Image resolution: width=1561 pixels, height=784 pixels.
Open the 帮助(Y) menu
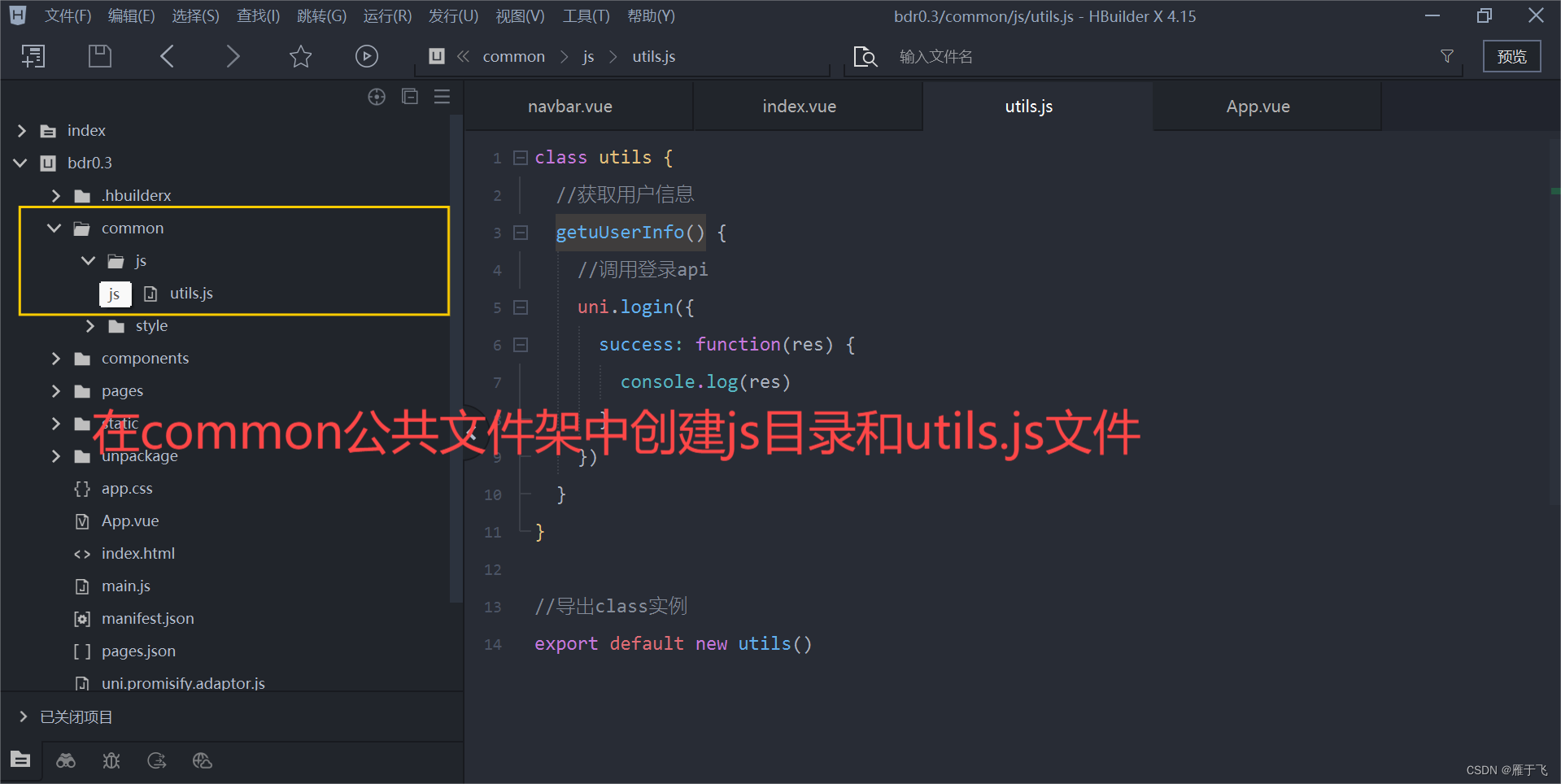pos(651,16)
